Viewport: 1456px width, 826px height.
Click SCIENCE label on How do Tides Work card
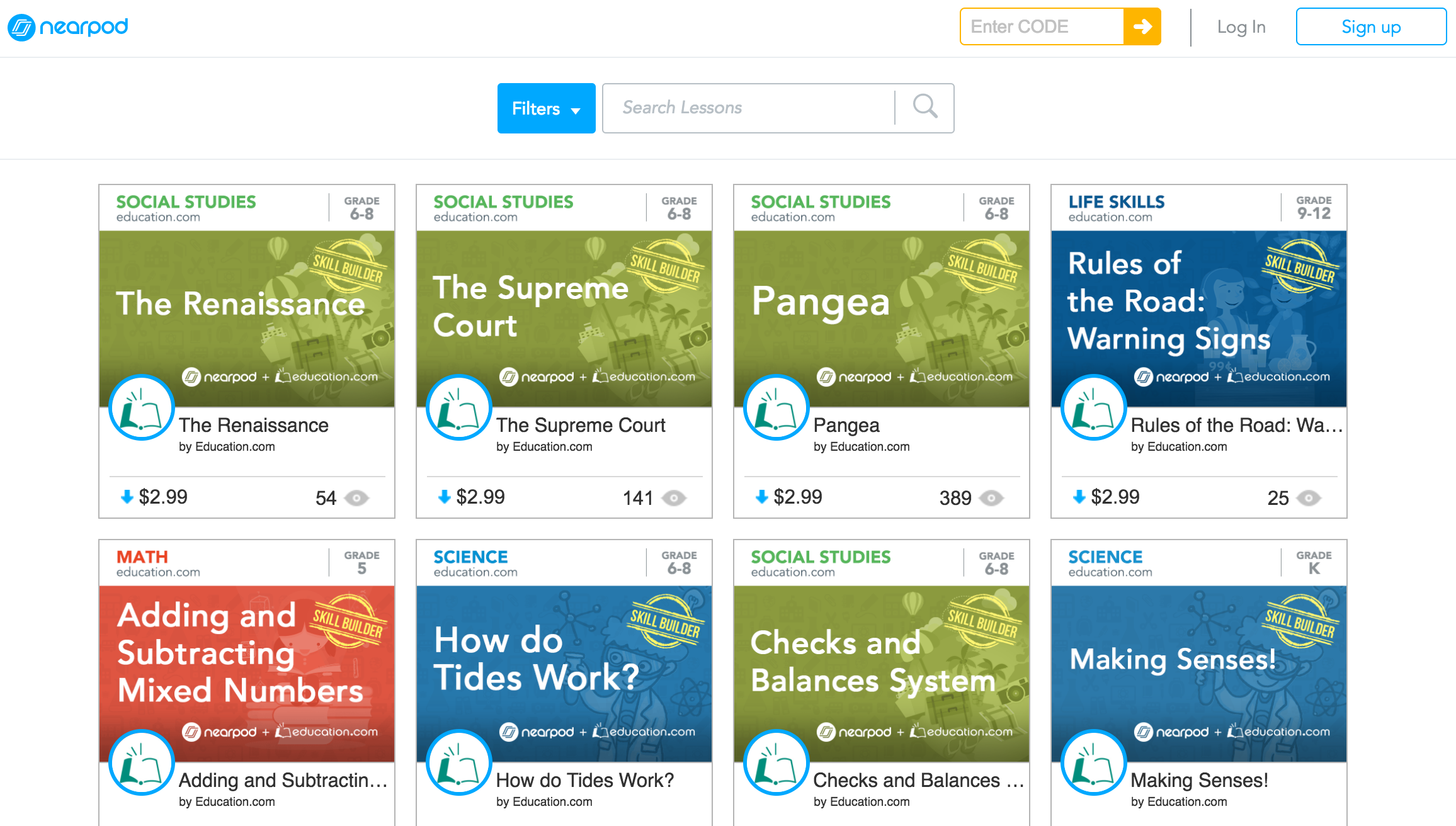click(470, 557)
